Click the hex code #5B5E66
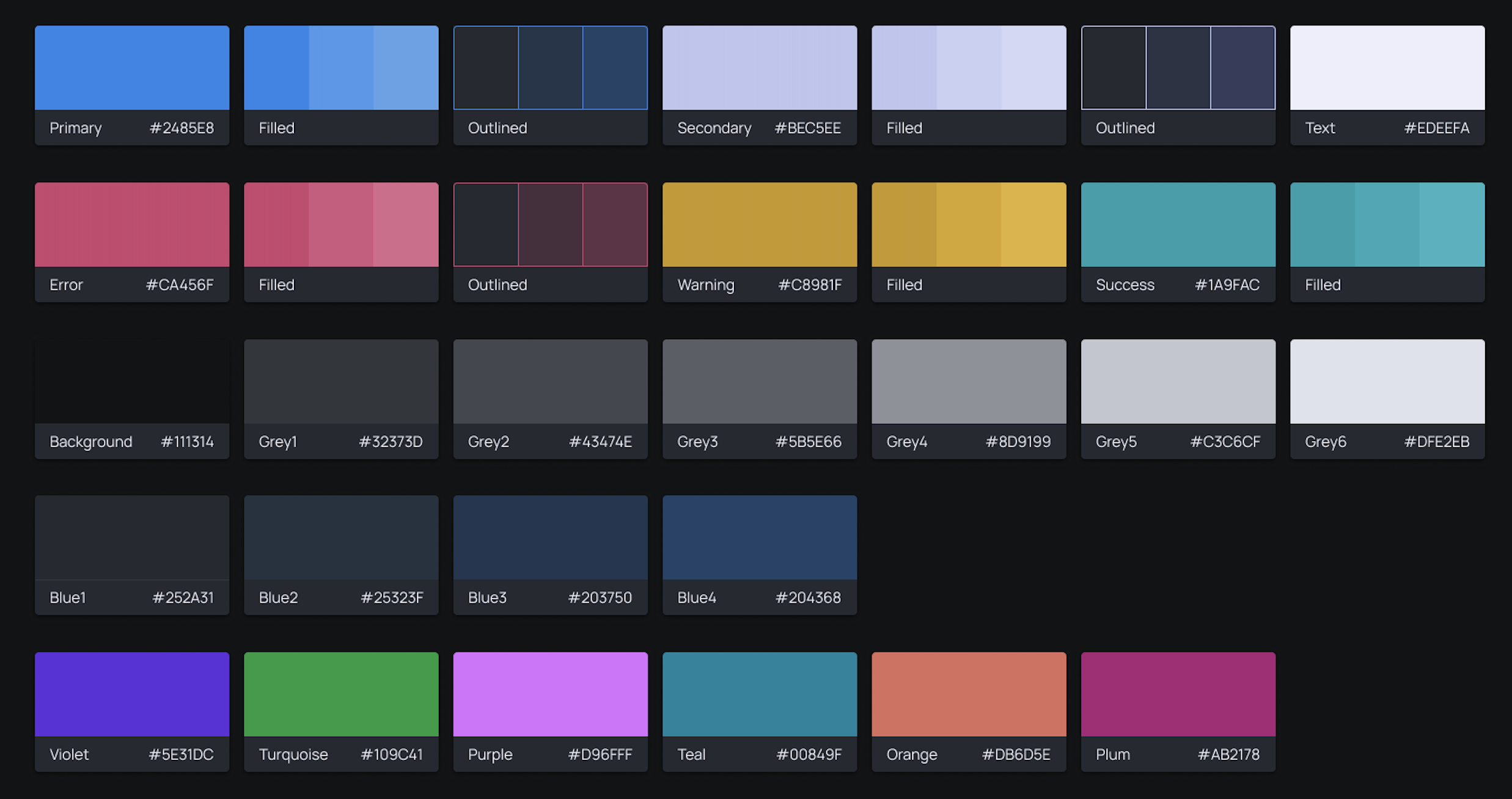 (808, 442)
